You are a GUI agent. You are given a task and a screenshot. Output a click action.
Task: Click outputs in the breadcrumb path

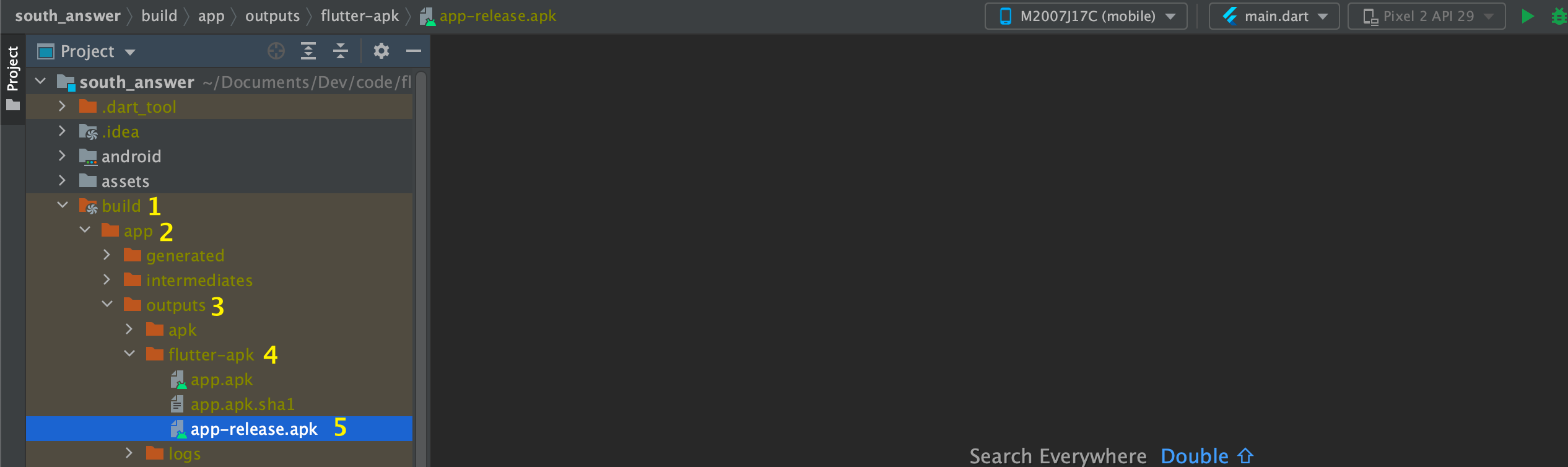click(272, 16)
